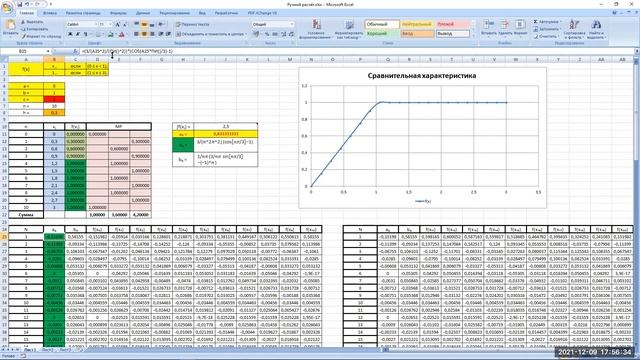
Task: Apply underline formatting (Ч)
Action: [85, 34]
